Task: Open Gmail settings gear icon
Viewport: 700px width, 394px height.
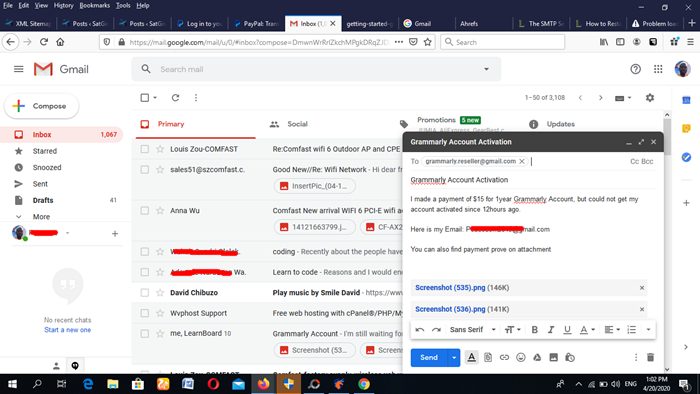Action: coord(650,97)
